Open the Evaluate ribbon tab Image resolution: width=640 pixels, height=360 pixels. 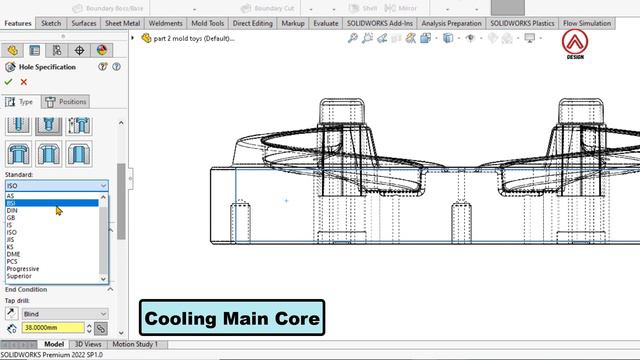coord(326,23)
